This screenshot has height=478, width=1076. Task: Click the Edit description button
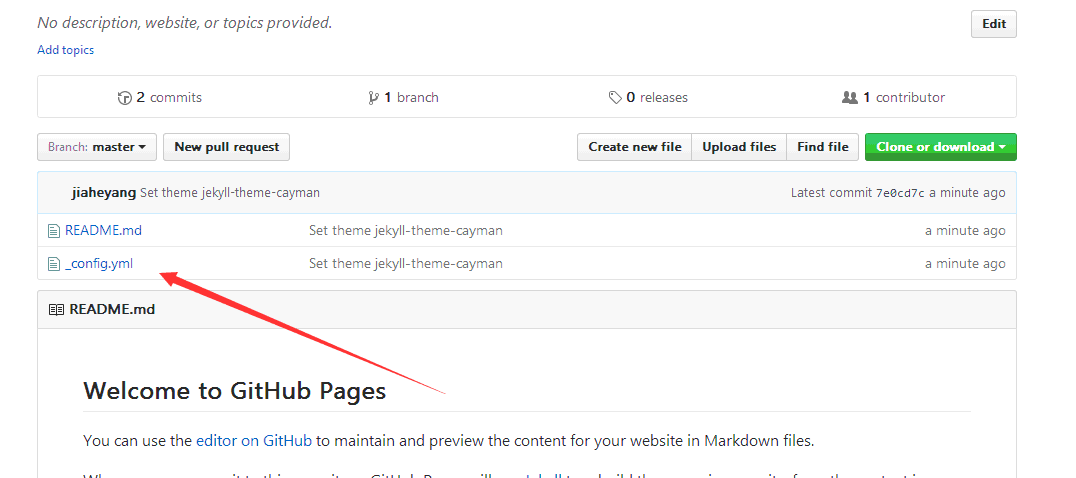click(x=994, y=24)
